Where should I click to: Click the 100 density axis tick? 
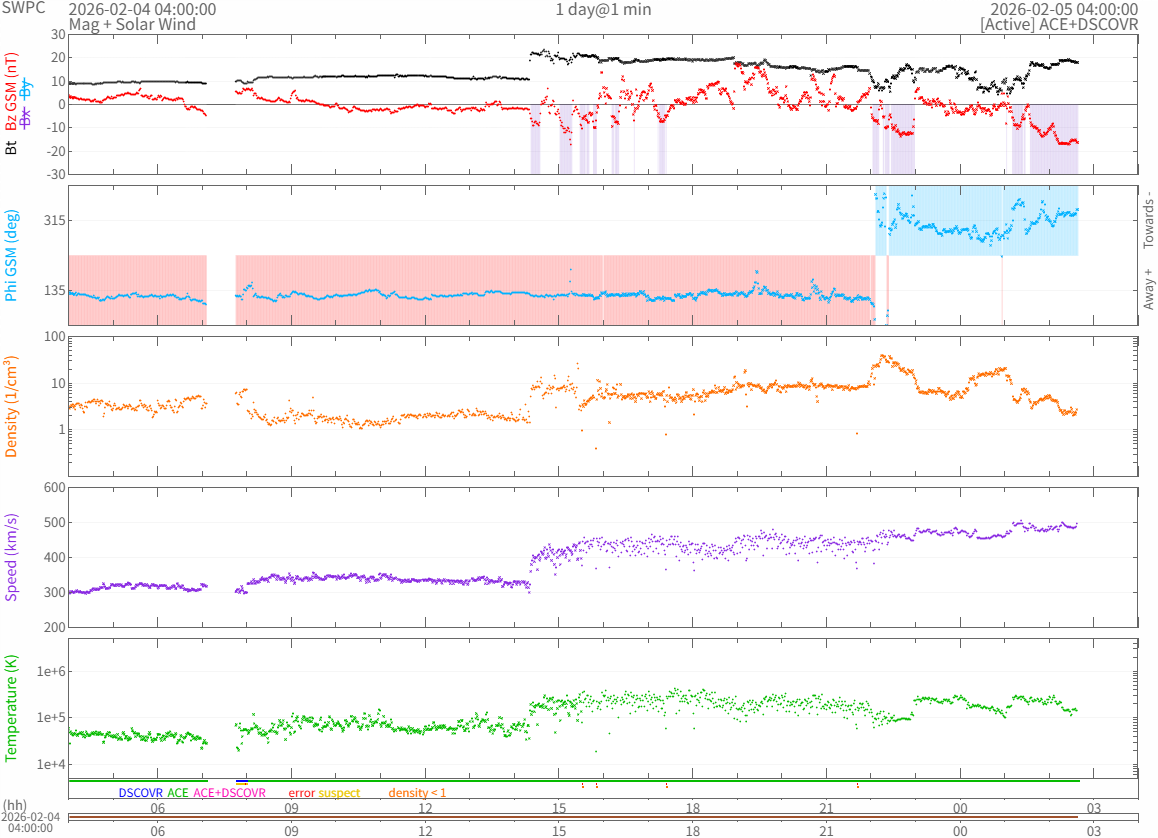55,337
